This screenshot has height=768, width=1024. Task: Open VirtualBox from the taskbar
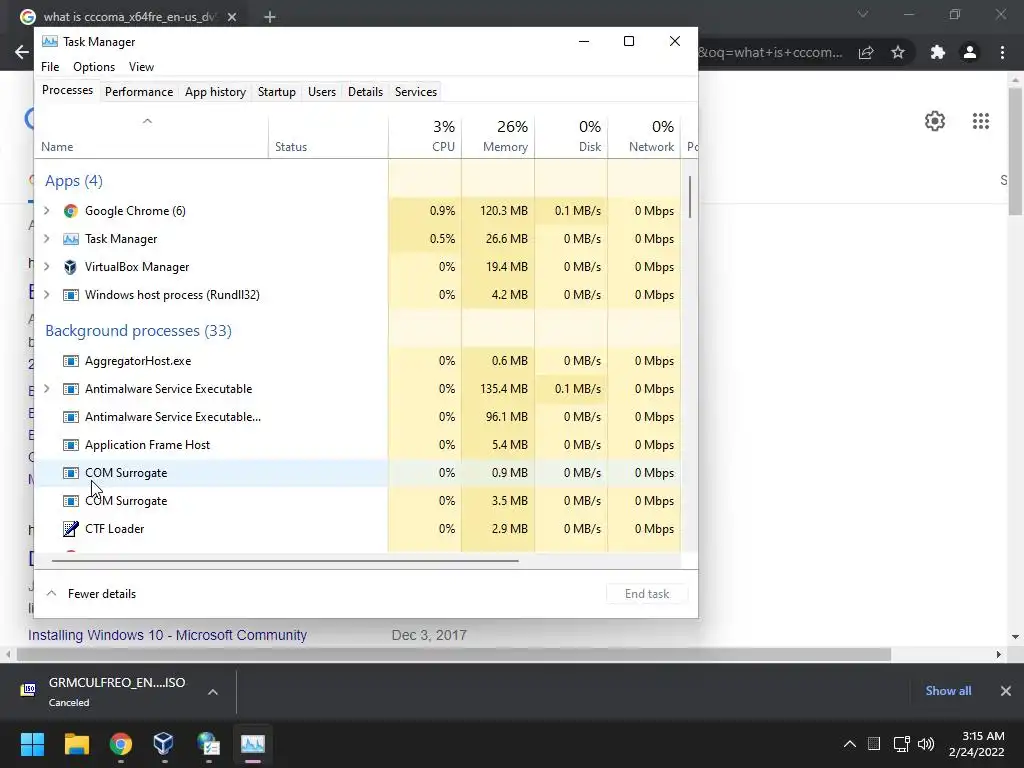click(x=163, y=744)
